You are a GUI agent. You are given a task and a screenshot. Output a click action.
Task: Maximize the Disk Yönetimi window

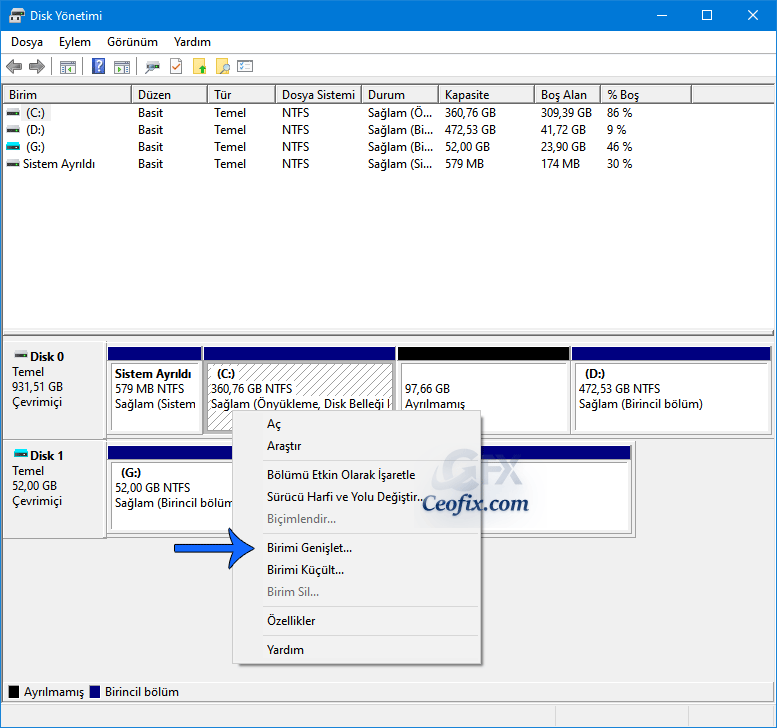point(707,15)
